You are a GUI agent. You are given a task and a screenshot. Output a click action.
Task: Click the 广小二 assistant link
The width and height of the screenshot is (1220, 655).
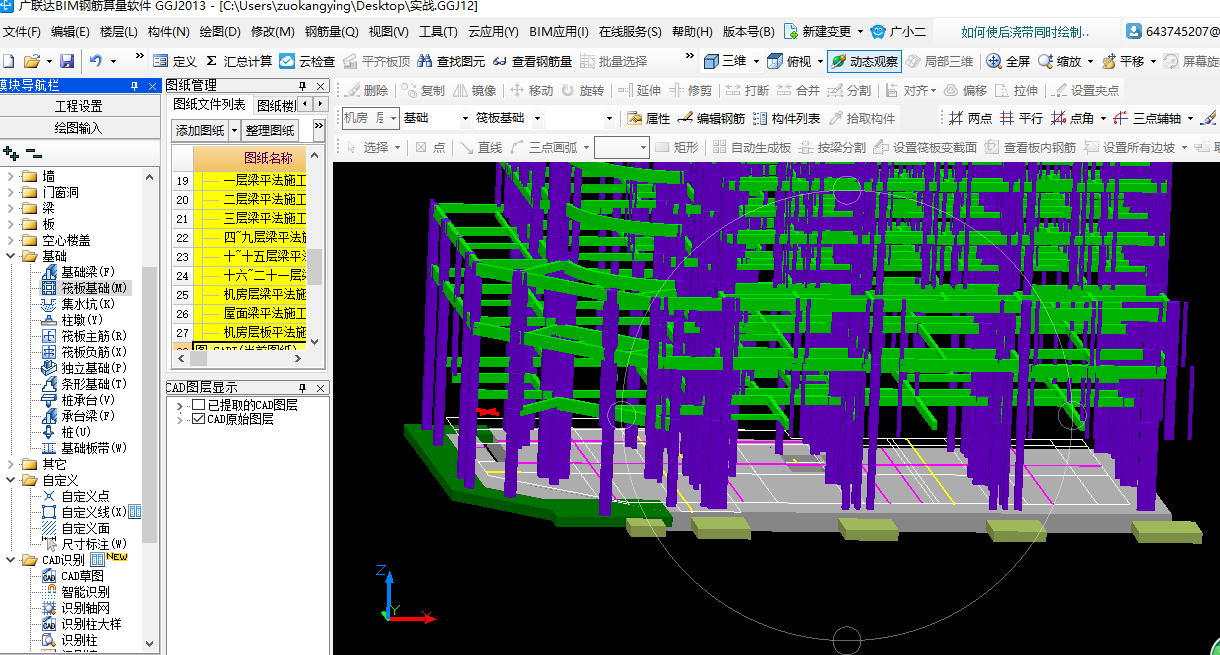[x=899, y=32]
